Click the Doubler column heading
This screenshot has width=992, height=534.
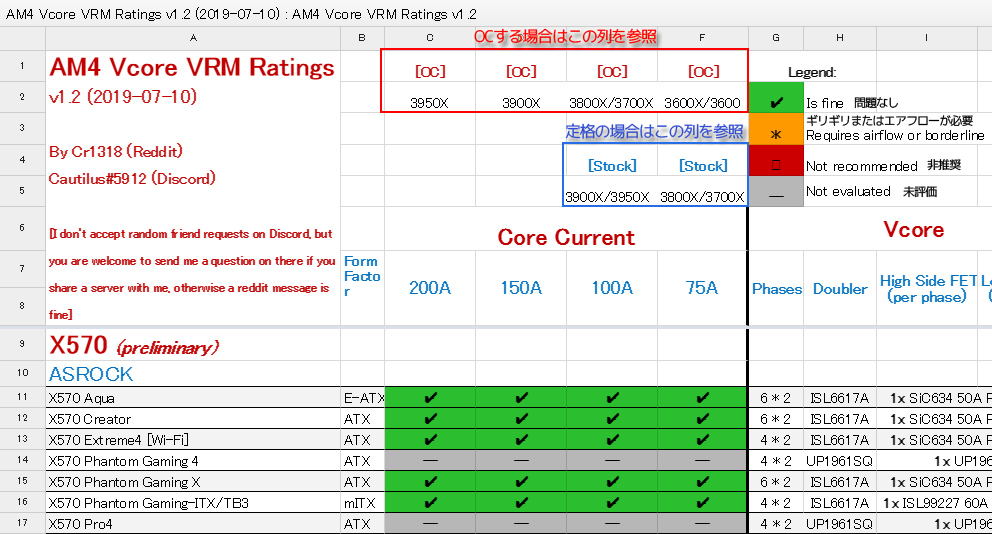point(840,289)
